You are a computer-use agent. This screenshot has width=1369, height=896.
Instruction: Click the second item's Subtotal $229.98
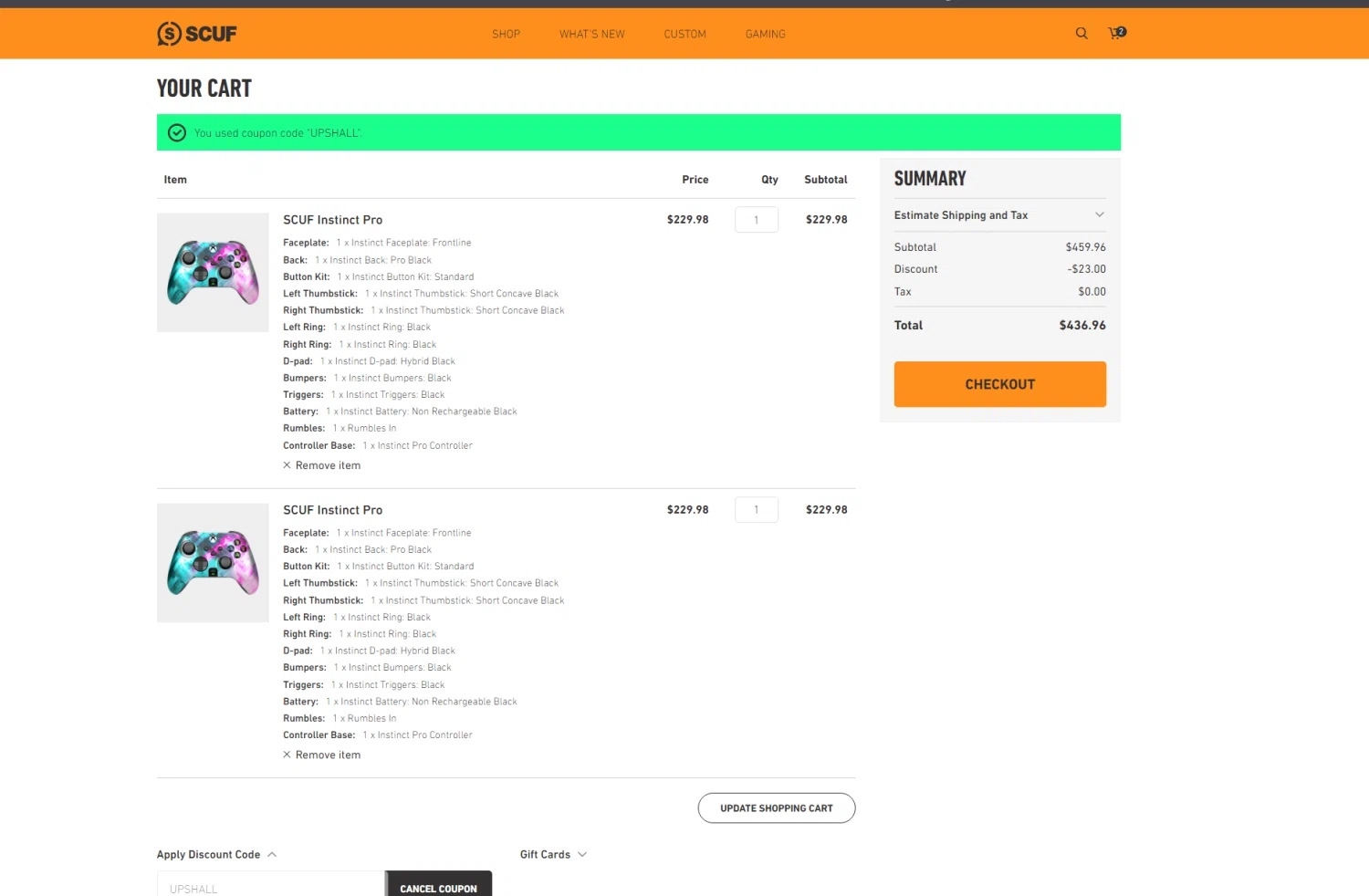tap(826, 510)
